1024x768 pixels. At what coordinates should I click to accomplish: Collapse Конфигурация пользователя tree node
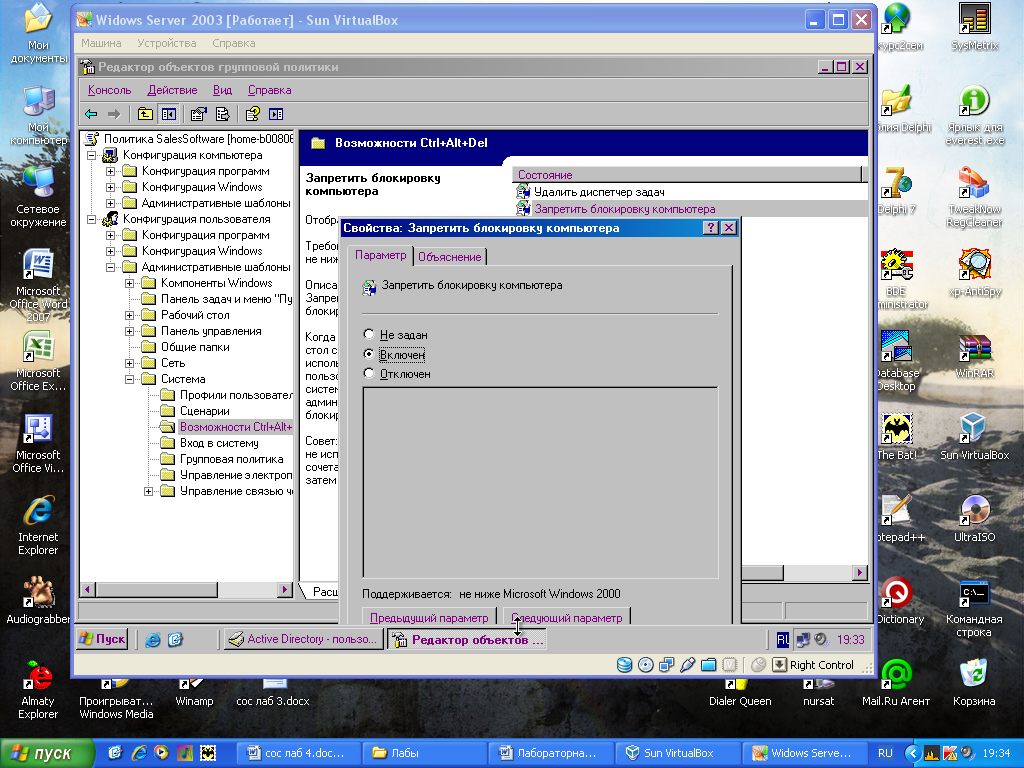click(92, 219)
